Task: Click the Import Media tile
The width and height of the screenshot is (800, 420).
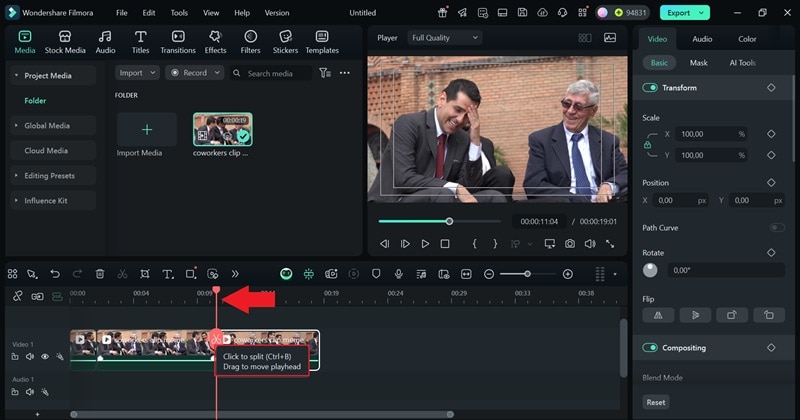Action: (146, 130)
